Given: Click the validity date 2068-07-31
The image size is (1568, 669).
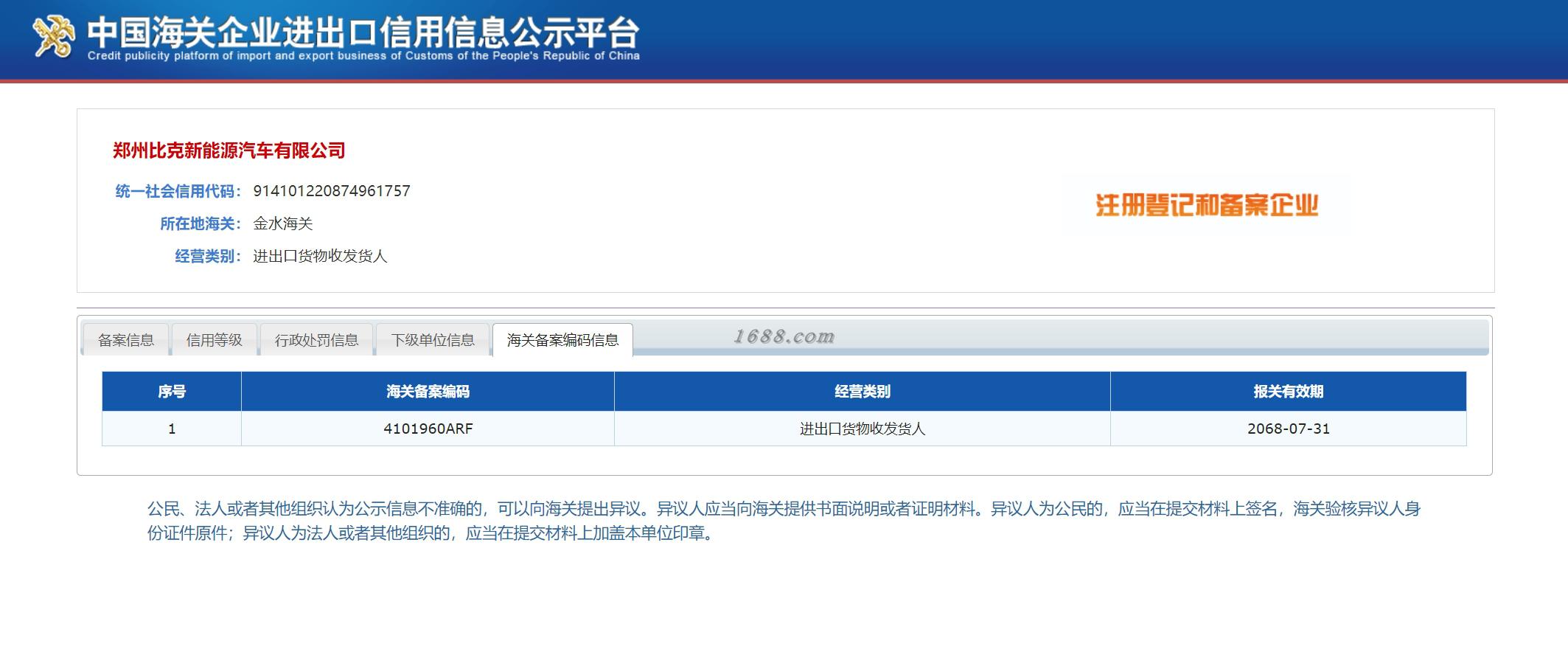Looking at the screenshot, I should tap(1289, 429).
